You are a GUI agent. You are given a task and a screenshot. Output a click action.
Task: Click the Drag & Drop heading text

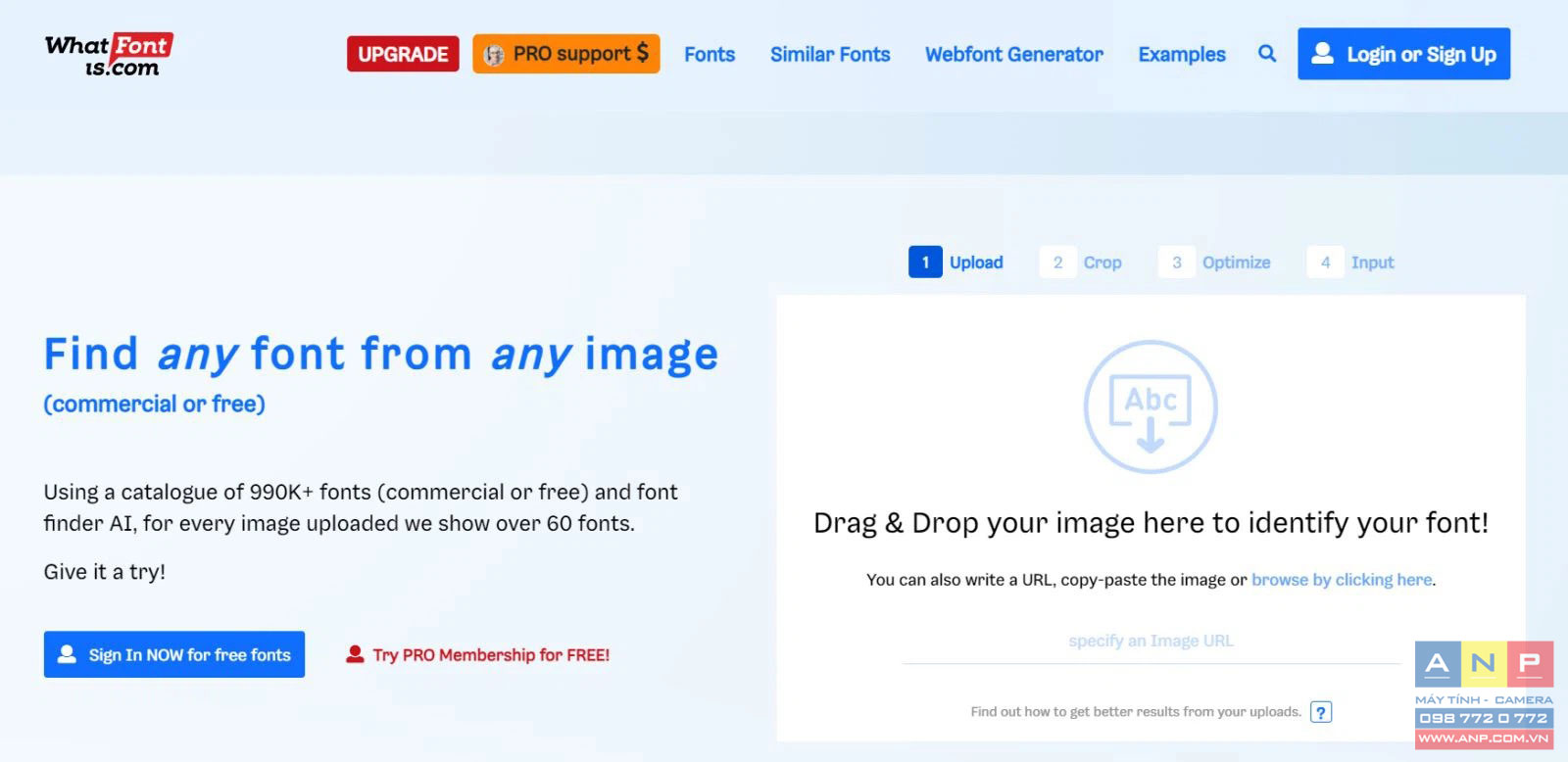(1151, 523)
